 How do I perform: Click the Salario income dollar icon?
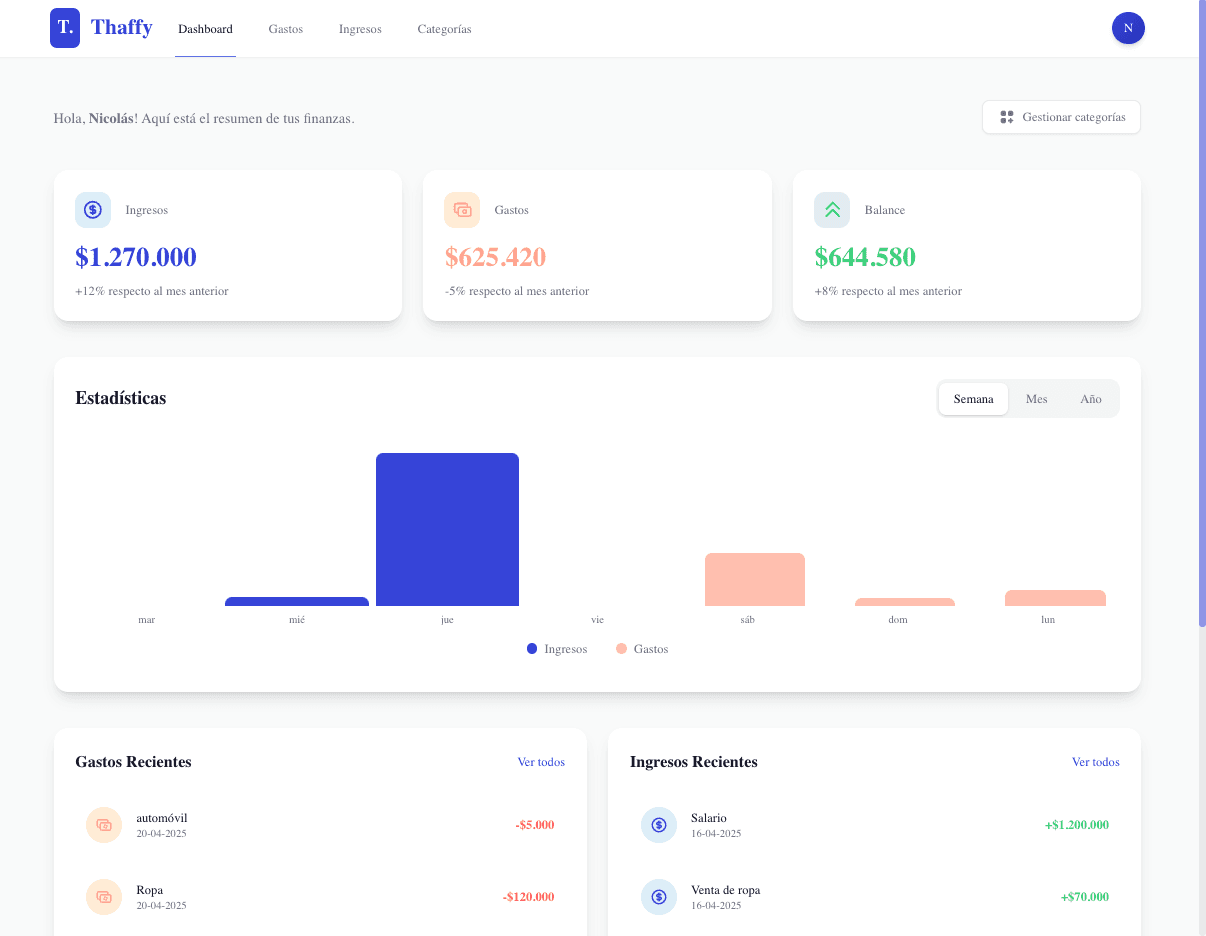(658, 825)
